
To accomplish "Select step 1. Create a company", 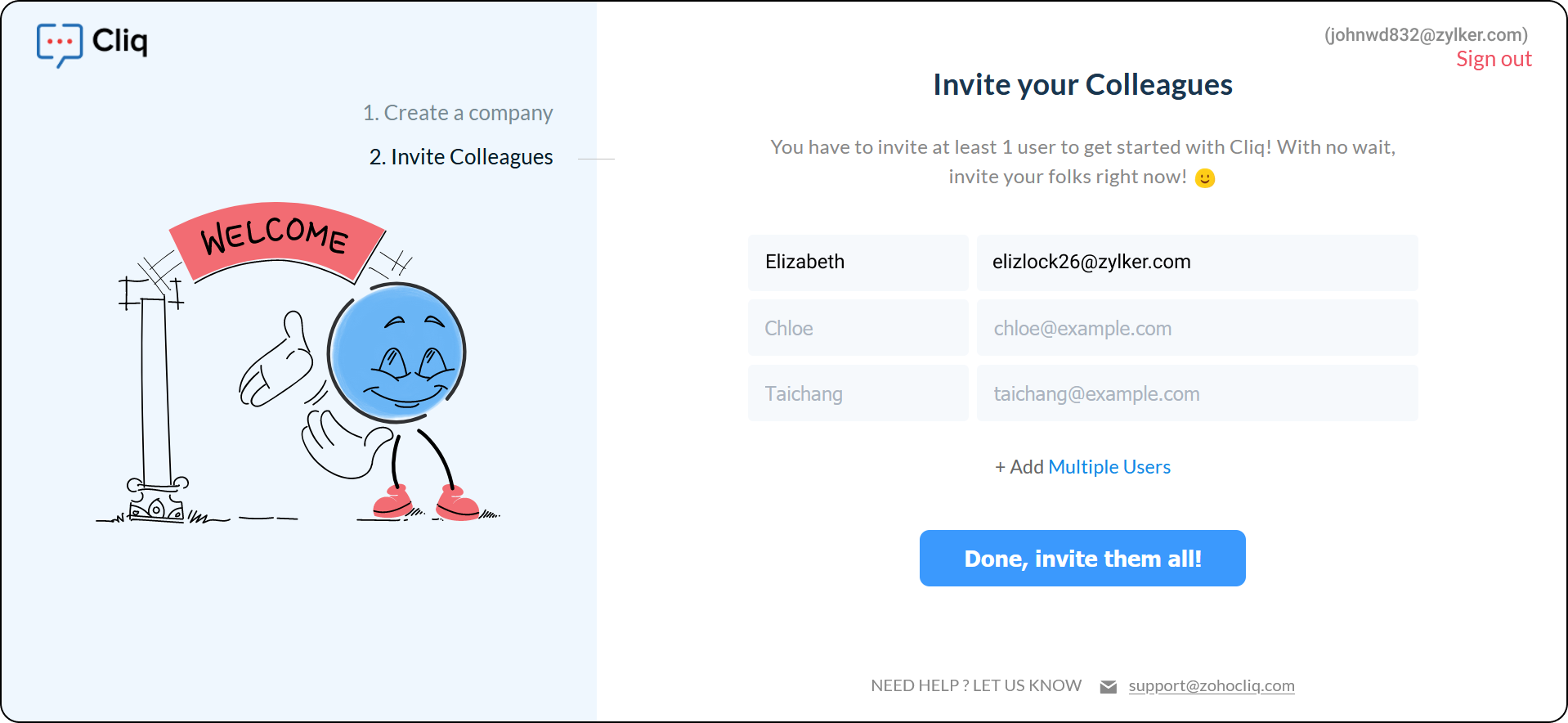I will click(x=458, y=113).
